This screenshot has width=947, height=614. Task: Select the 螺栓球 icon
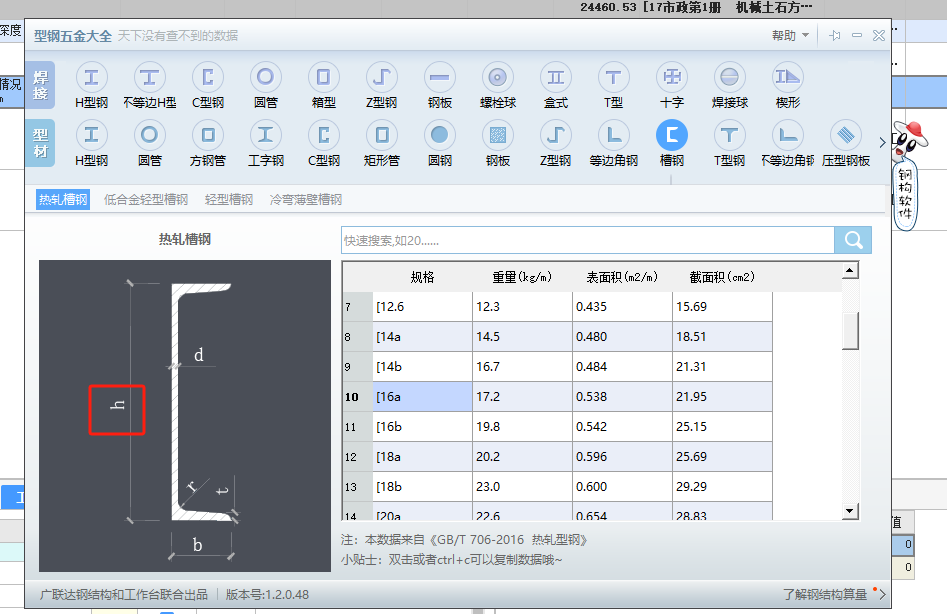(x=498, y=77)
